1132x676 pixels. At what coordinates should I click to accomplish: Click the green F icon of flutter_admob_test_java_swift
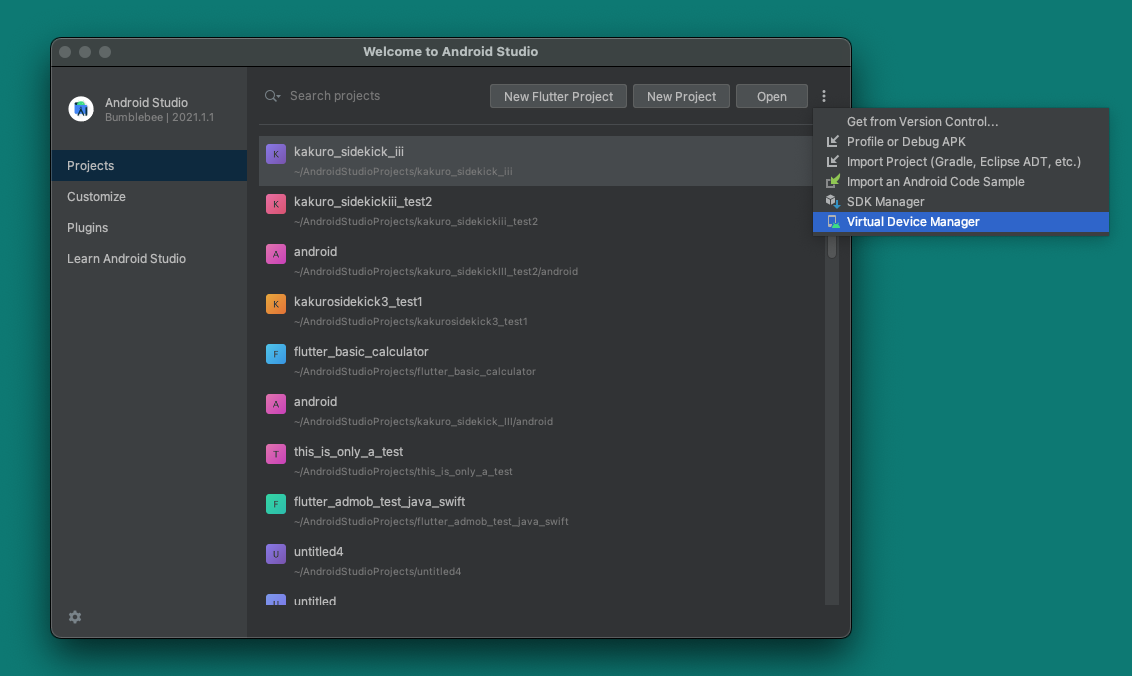(x=276, y=503)
